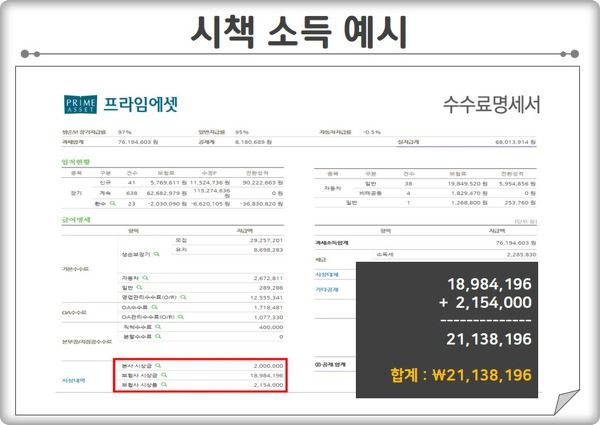Select the 1,718,481 amount
The width and height of the screenshot is (600, 425).
[268, 308]
